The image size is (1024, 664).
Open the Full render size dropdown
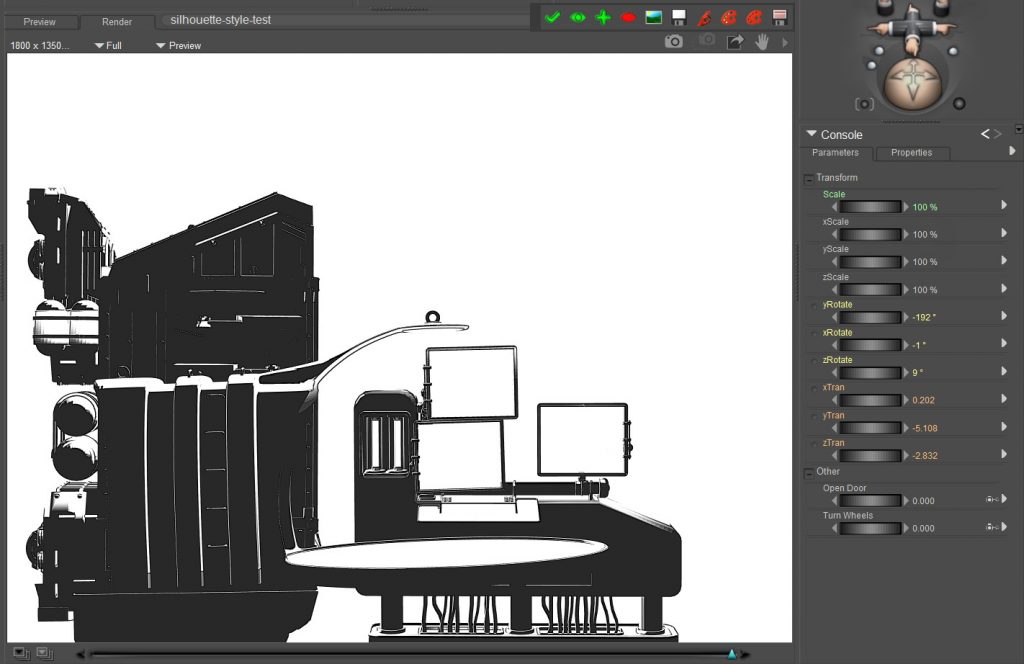[108, 45]
